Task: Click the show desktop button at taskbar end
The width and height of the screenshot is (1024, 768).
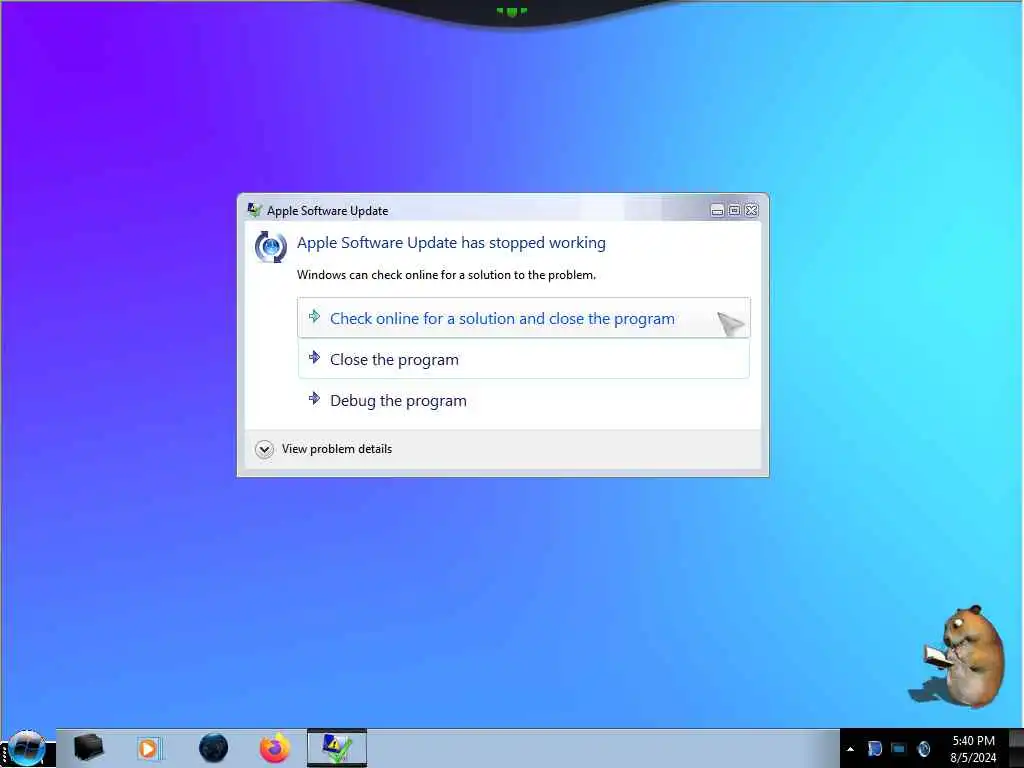Action: click(1016, 748)
